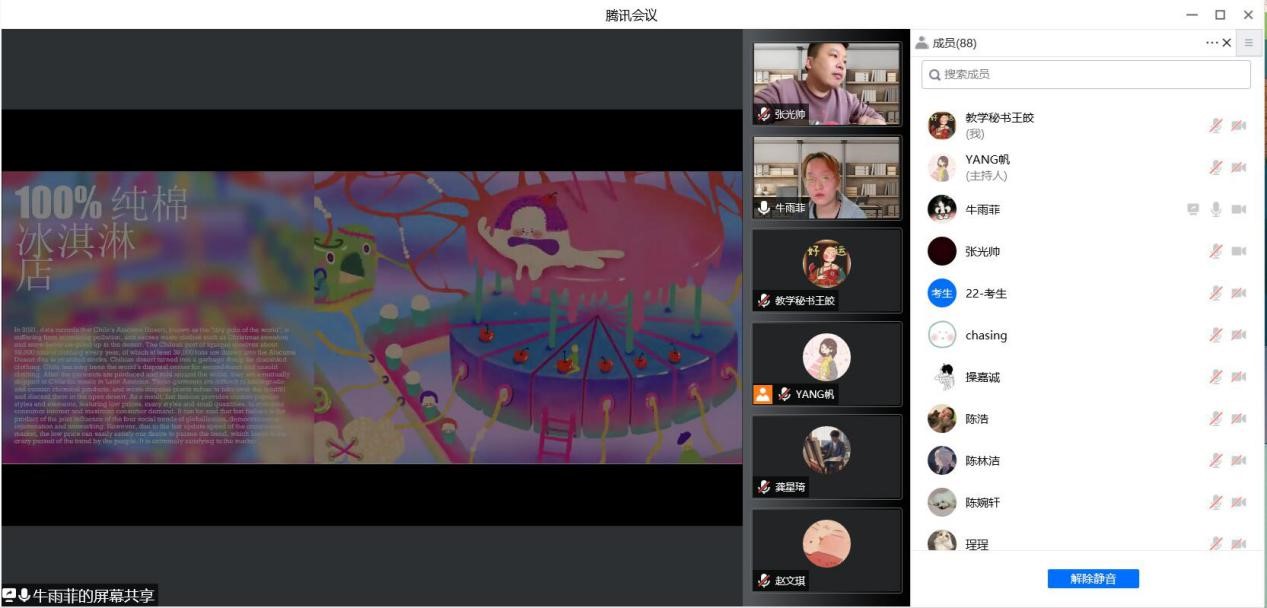The width and height of the screenshot is (1267, 608).
Task: Click the 搜索成员 search field
Action: [1086, 74]
